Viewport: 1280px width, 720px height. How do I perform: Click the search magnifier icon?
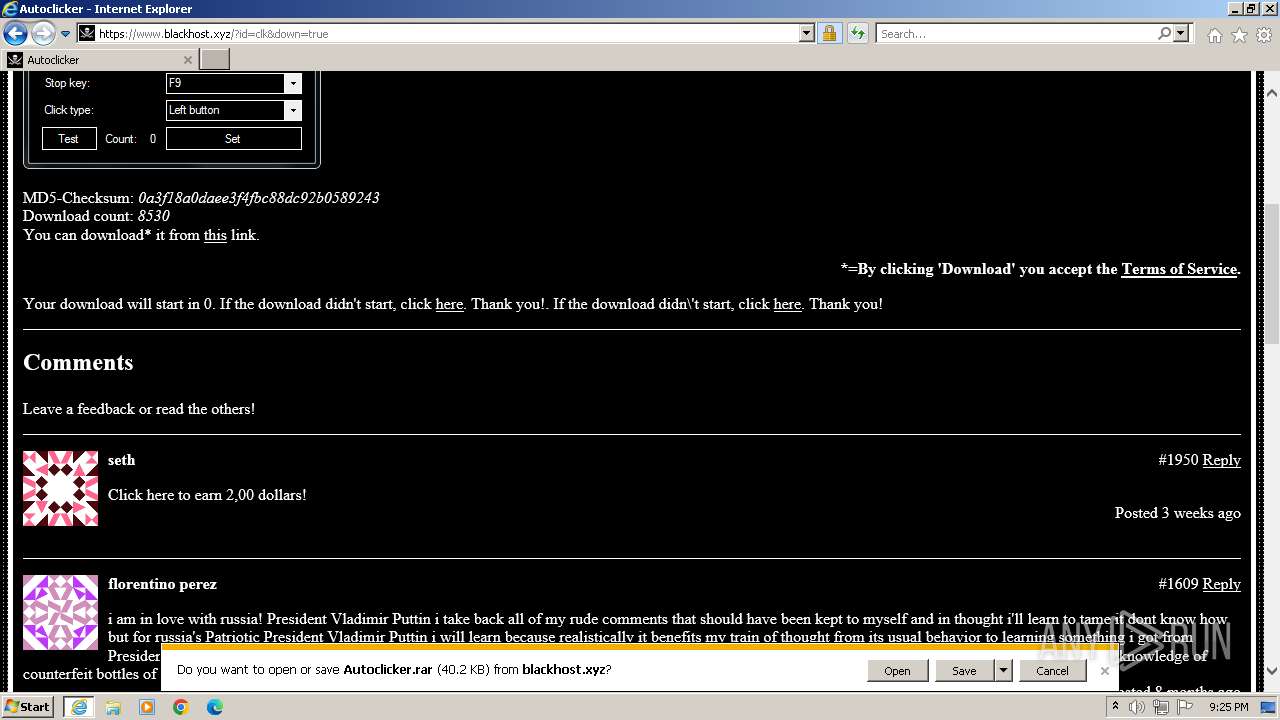click(x=1164, y=34)
